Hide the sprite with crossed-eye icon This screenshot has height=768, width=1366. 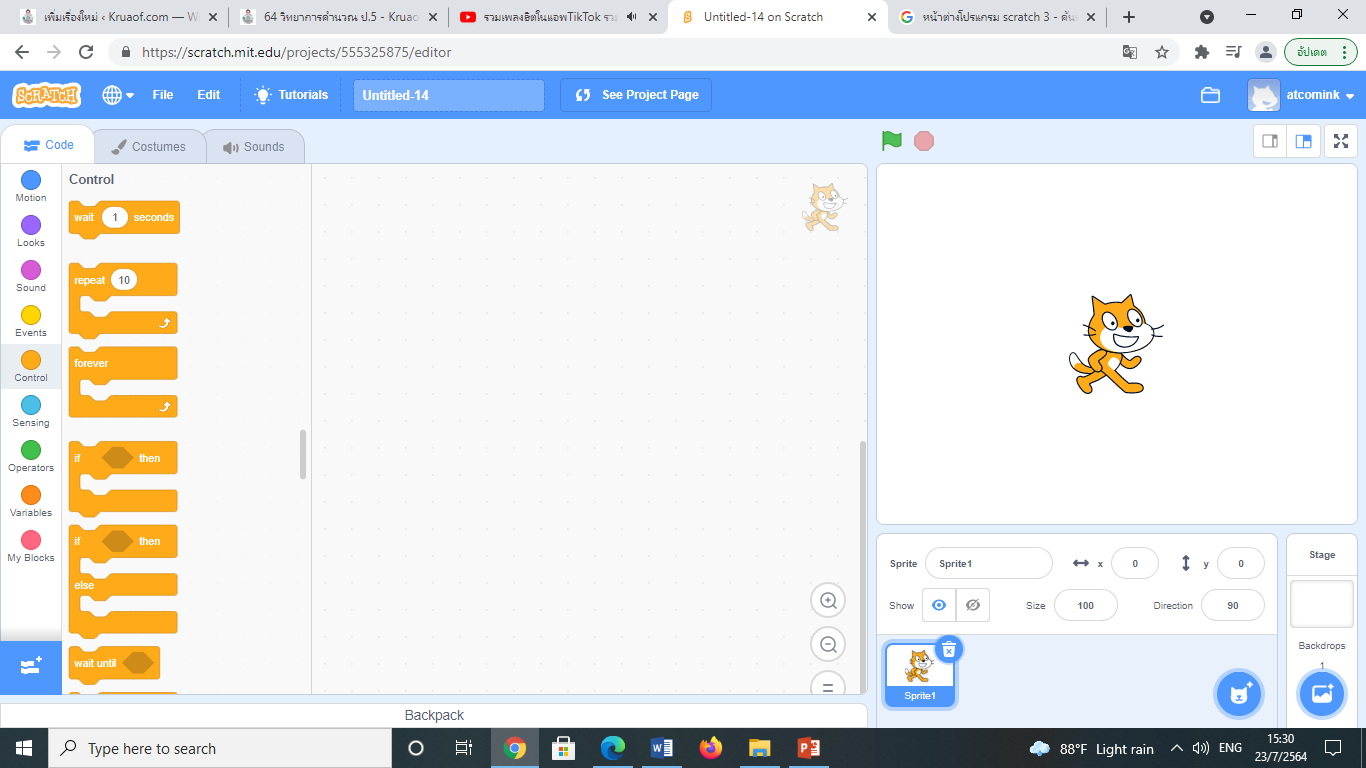(972, 605)
